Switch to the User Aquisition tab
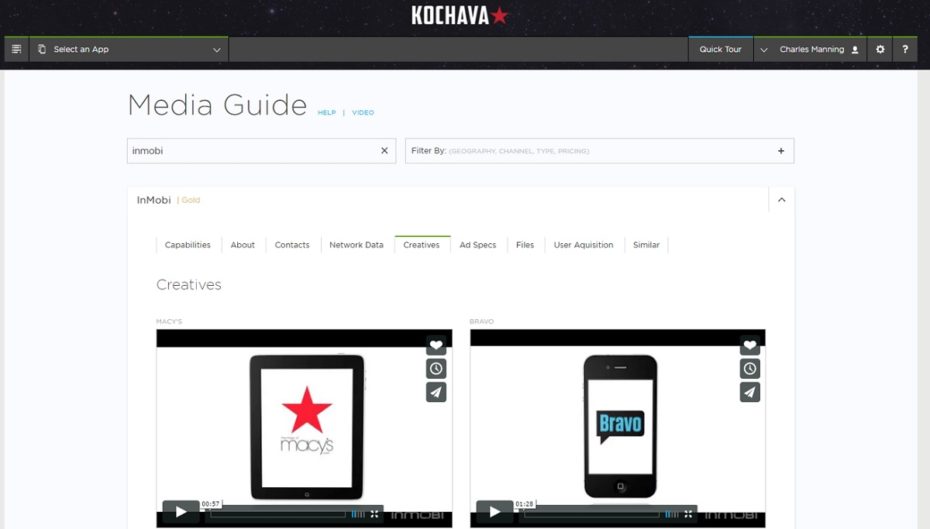This screenshot has width=930, height=529. point(584,245)
